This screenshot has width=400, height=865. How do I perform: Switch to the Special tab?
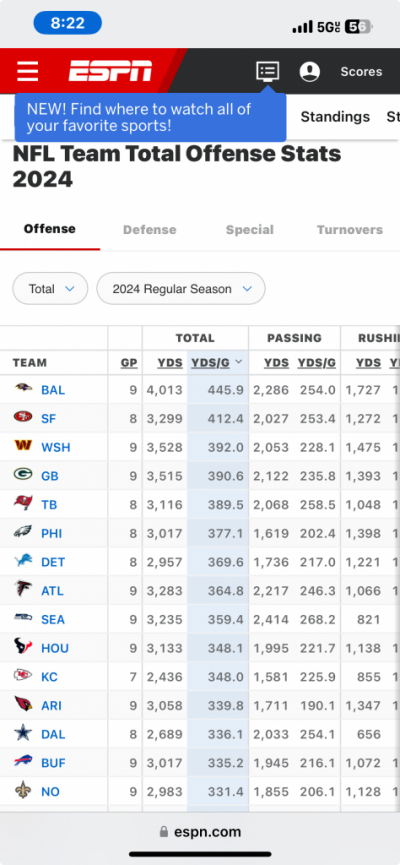(249, 230)
